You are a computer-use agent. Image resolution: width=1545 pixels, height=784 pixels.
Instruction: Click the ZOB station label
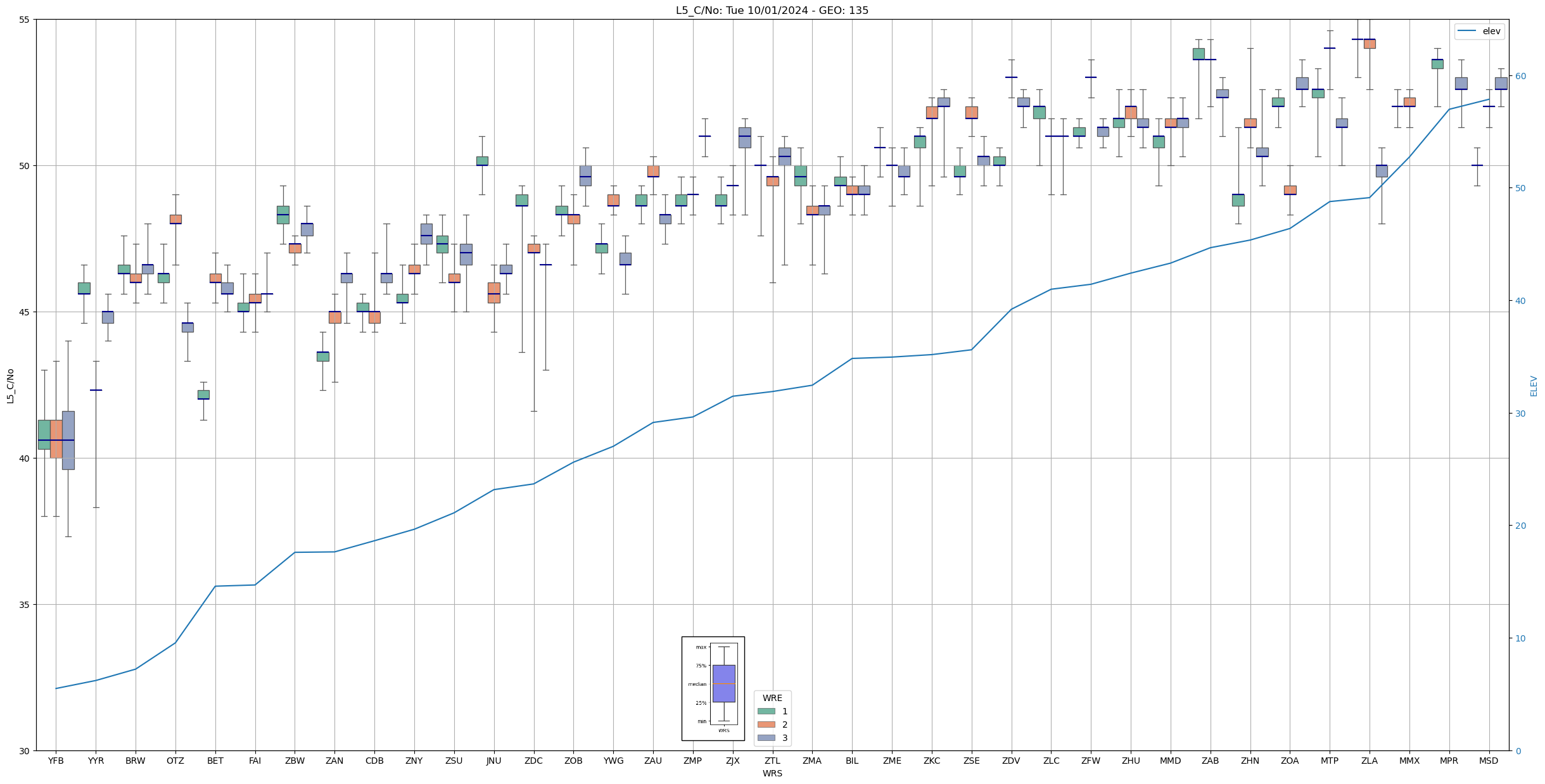tap(573, 761)
